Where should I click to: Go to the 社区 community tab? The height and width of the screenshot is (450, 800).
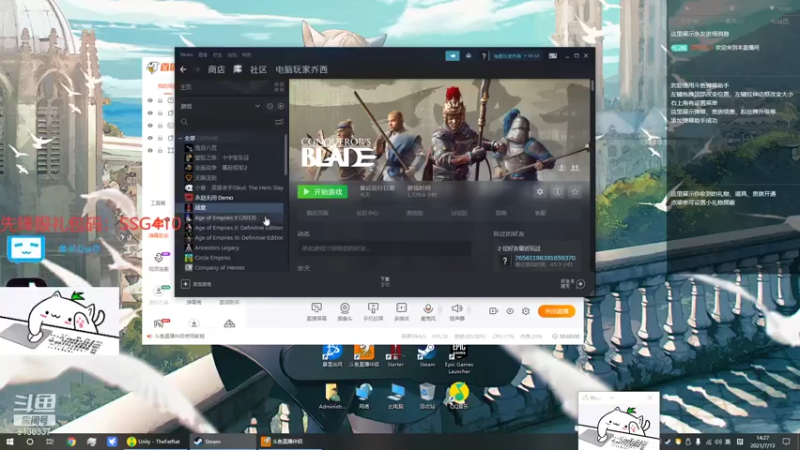(258, 69)
